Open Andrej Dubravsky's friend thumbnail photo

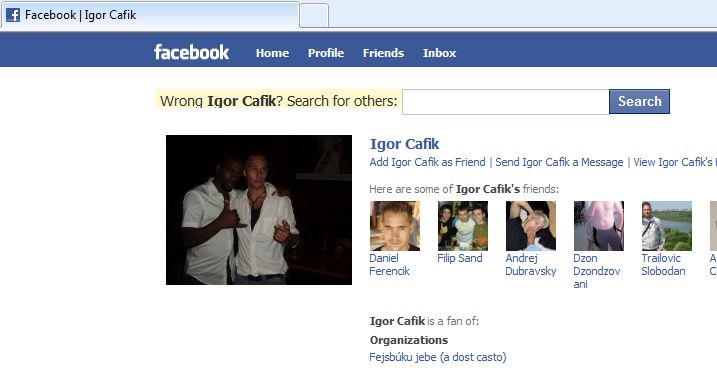(x=531, y=226)
